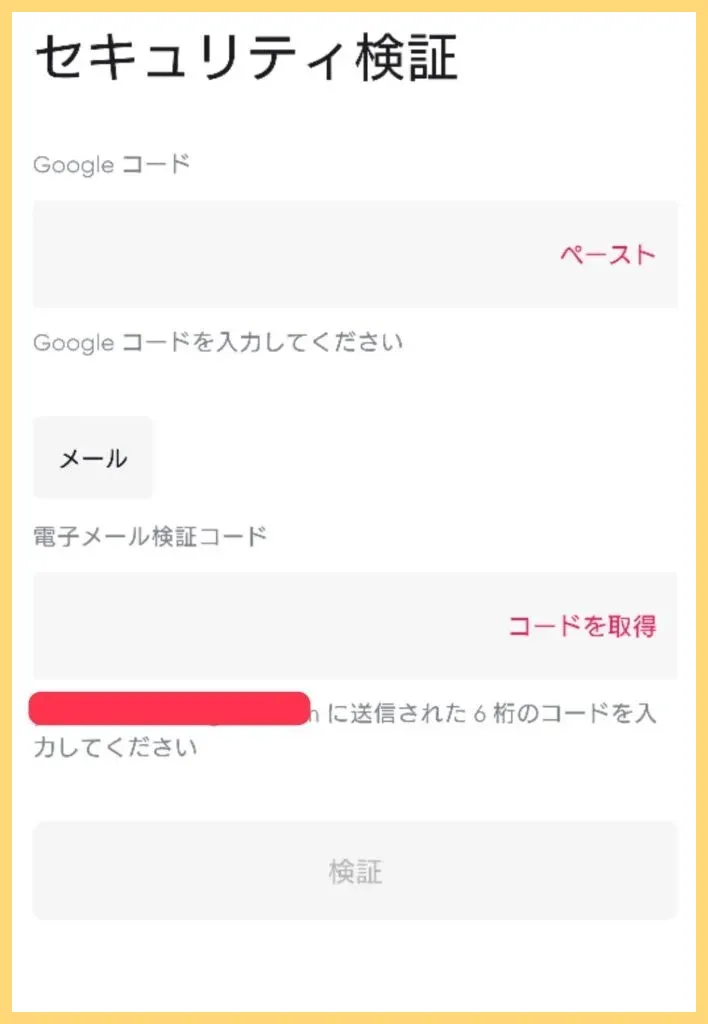
Task: Get the email verification code
Action: (582, 626)
